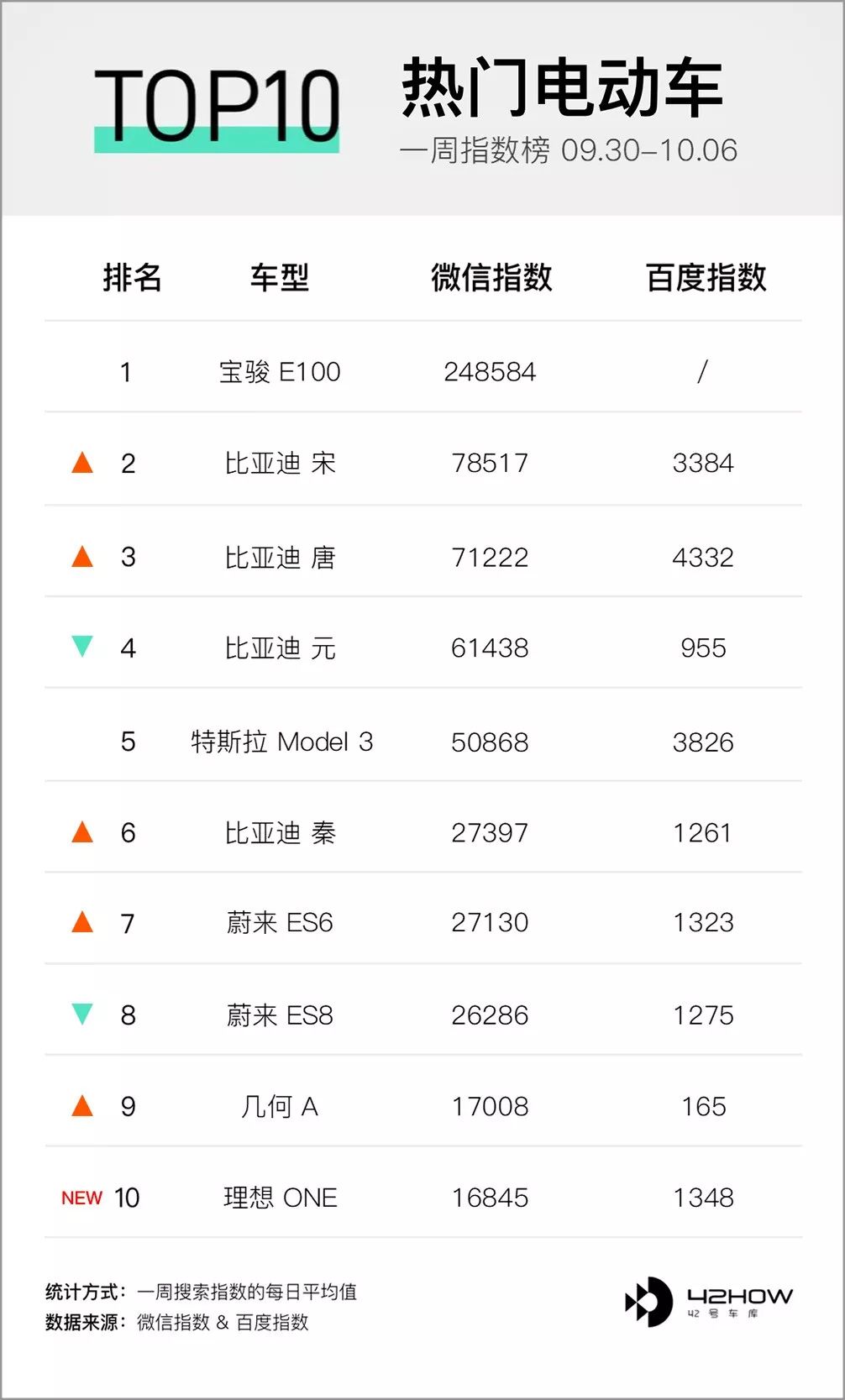Click the 42HOW logo icon

point(648,1302)
